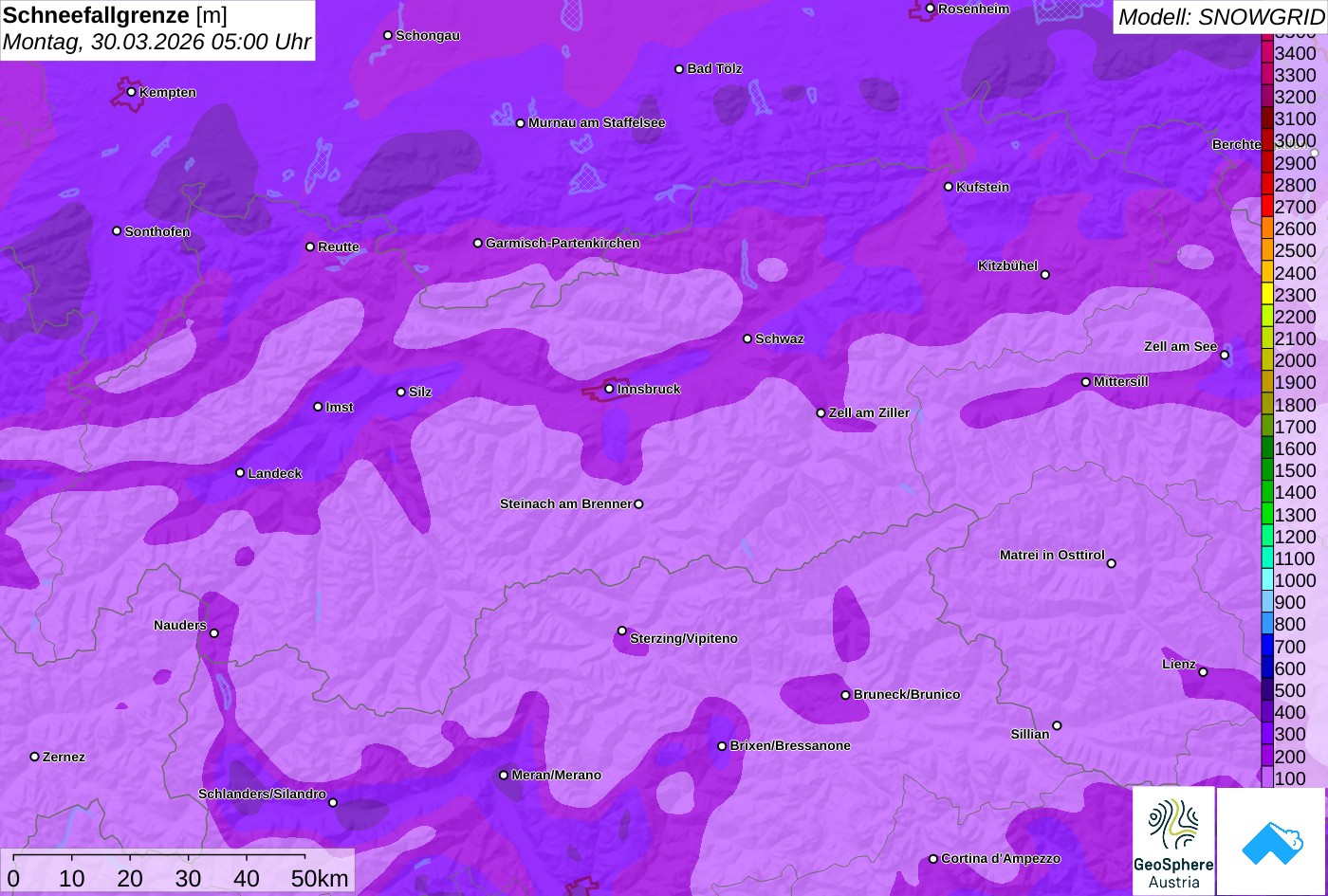Click the Rosenheim location marker
This screenshot has width=1328, height=896.
930,9
